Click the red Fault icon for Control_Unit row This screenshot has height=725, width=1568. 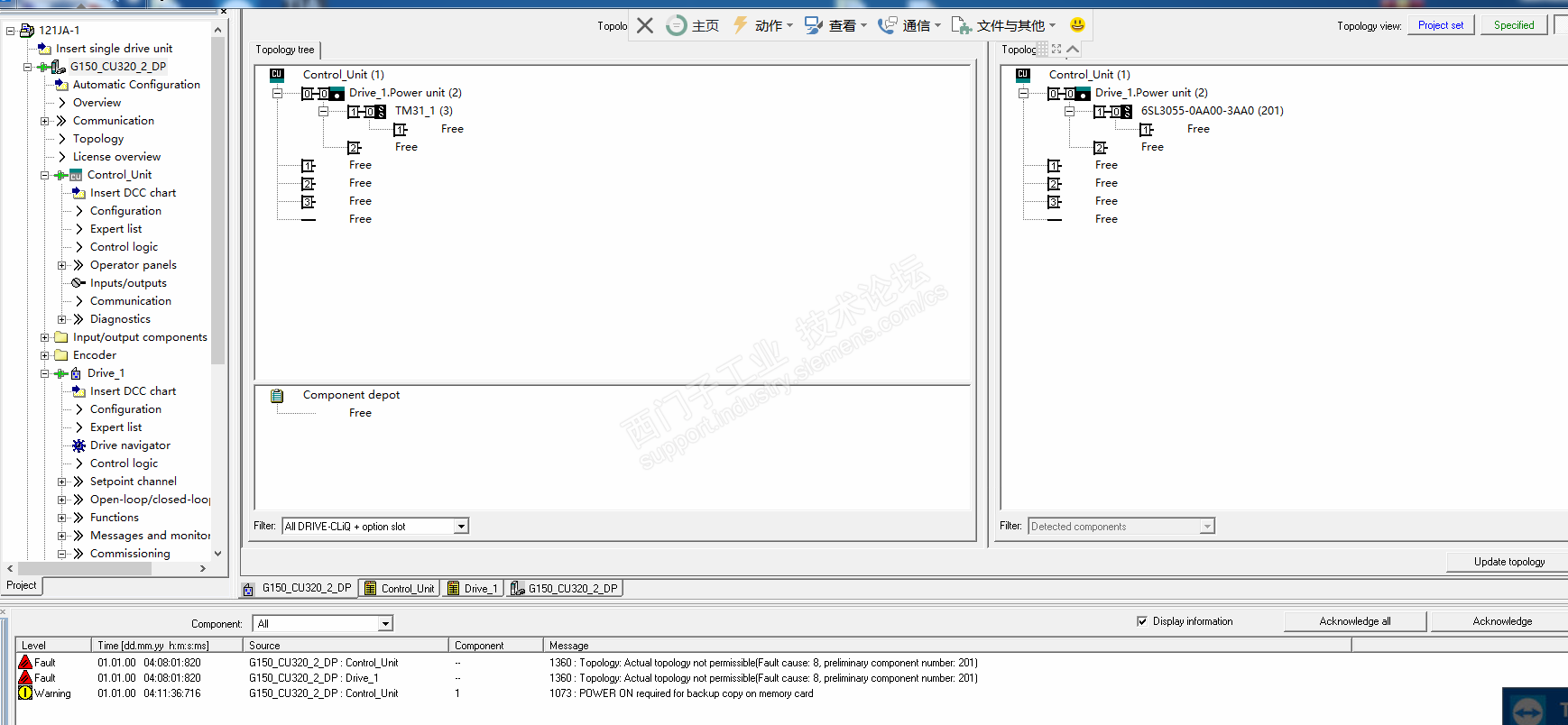[x=25, y=663]
